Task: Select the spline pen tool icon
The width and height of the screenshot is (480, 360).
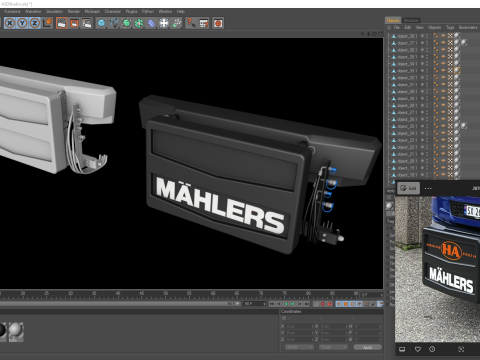Action: pyautogui.click(x=114, y=23)
